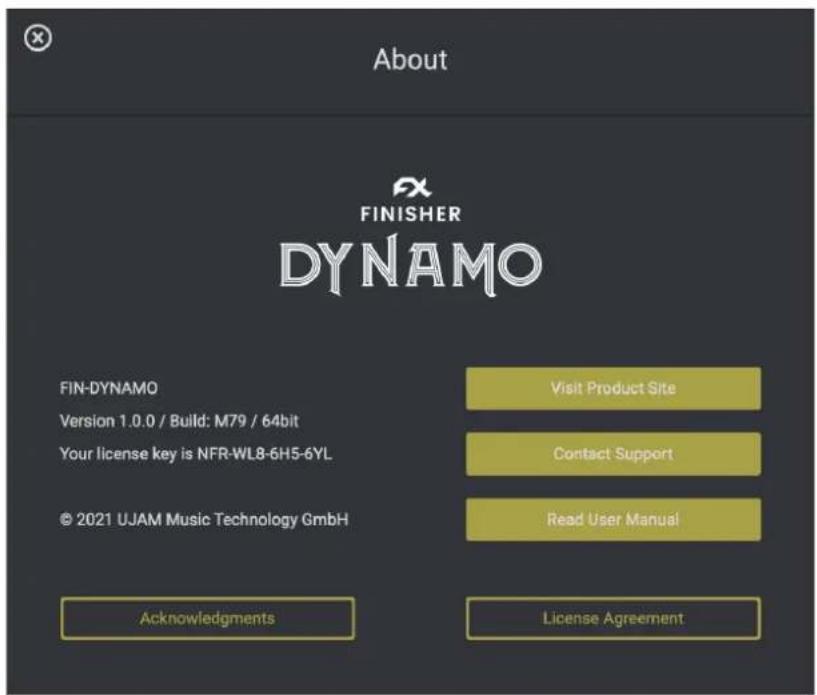
Task: Open Read User Manual button
Action: [x=613, y=519]
